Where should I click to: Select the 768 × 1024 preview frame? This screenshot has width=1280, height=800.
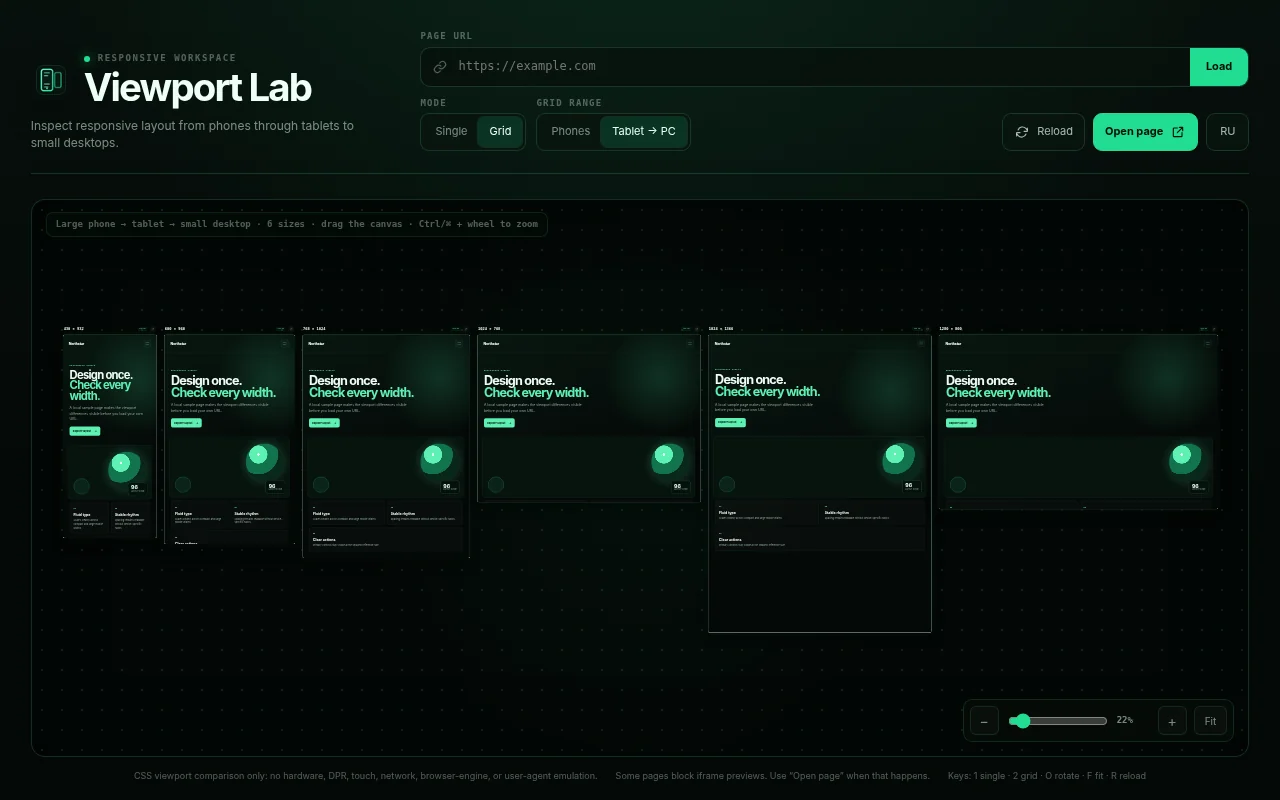point(386,445)
